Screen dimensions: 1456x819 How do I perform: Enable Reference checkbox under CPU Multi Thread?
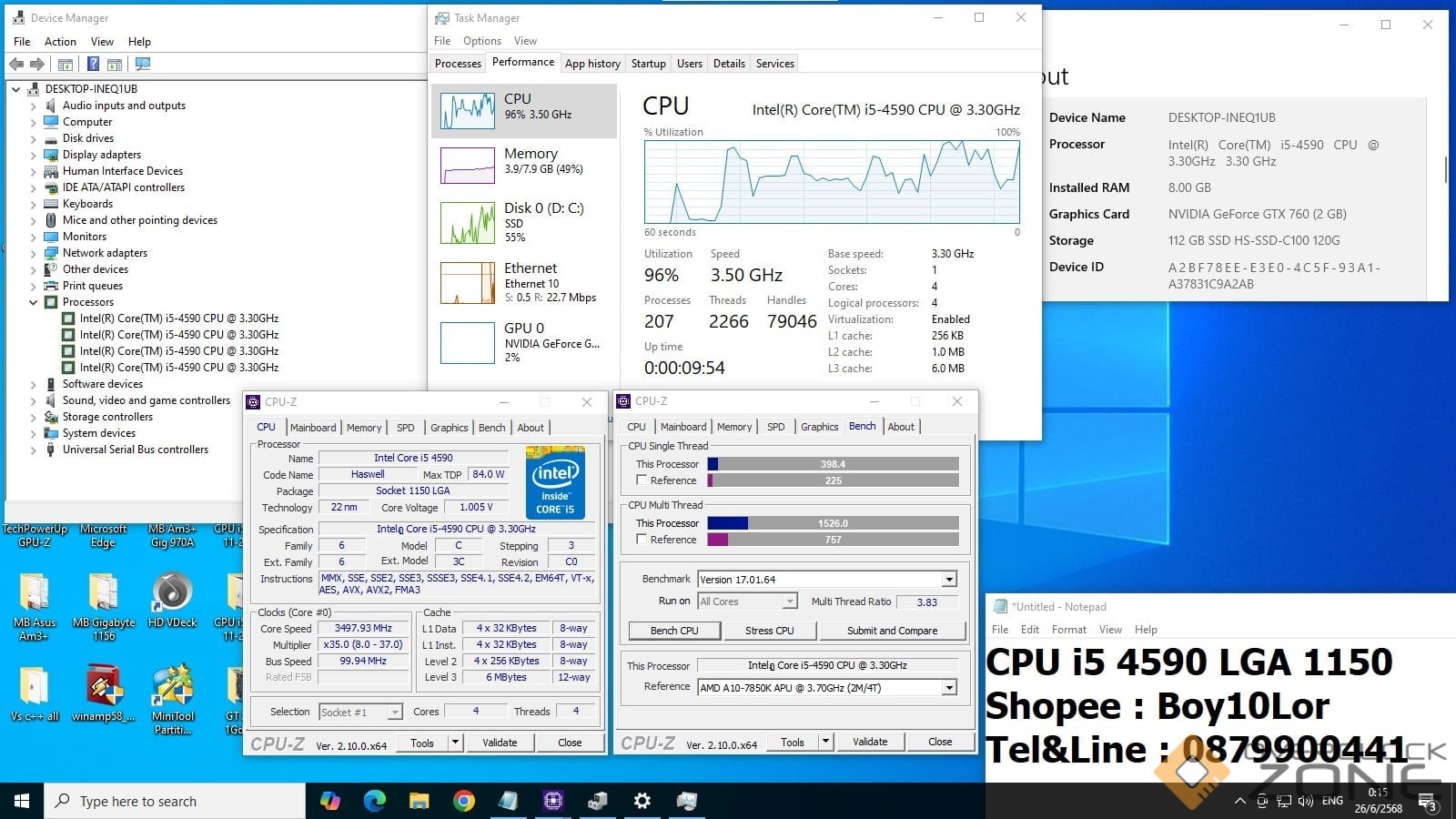(x=642, y=539)
